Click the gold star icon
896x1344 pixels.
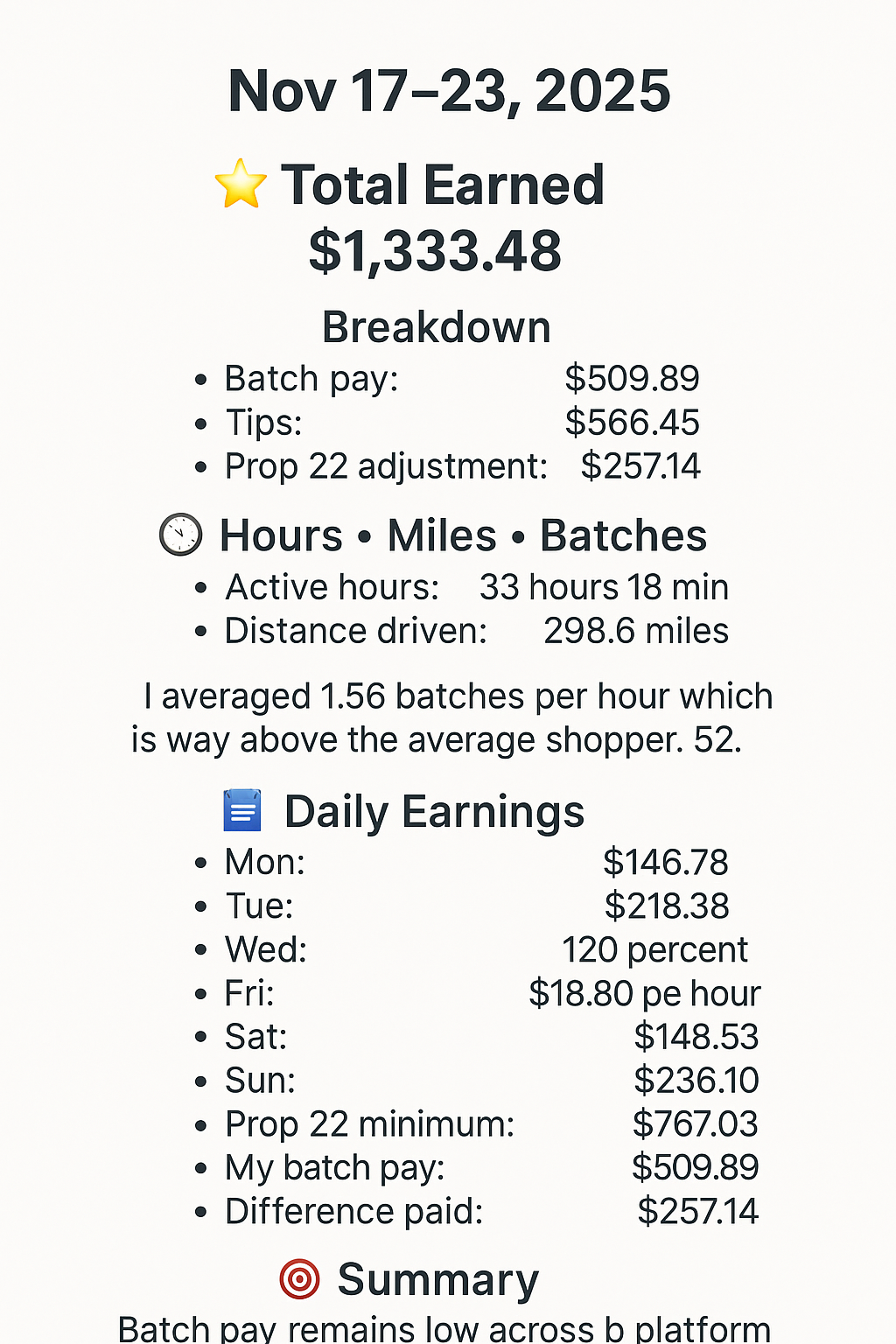point(241,185)
